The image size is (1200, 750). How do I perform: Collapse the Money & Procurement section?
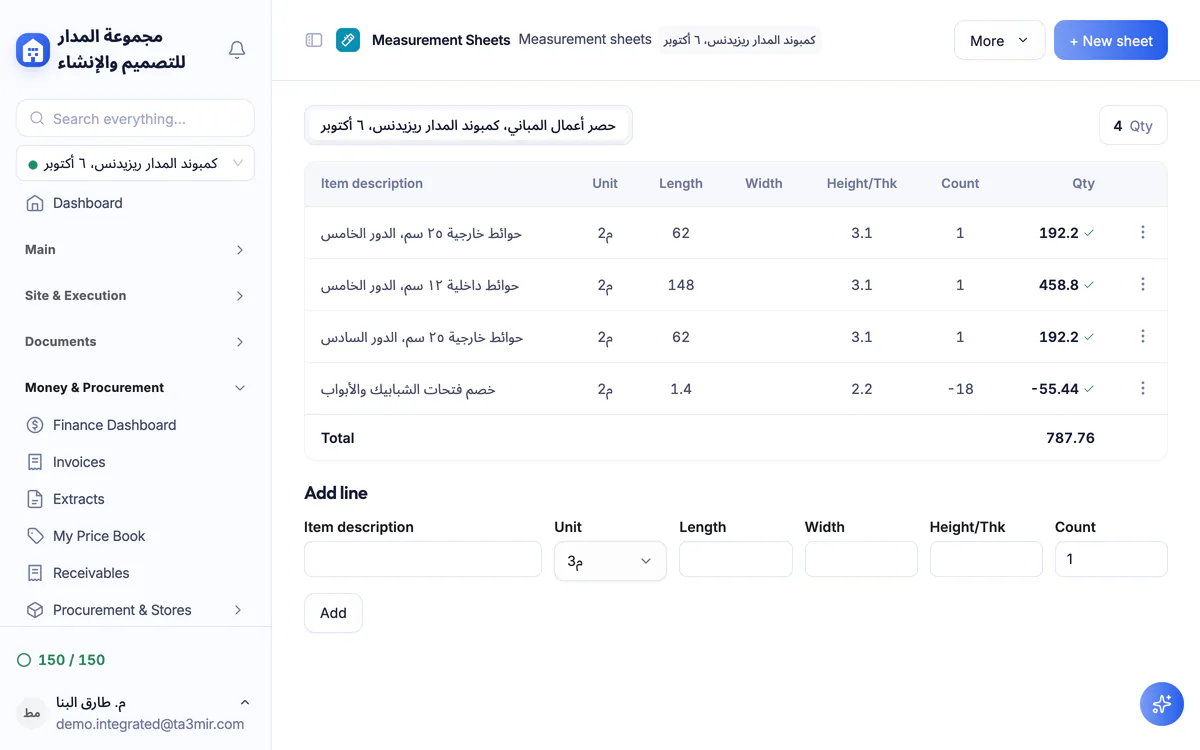click(x=135, y=388)
